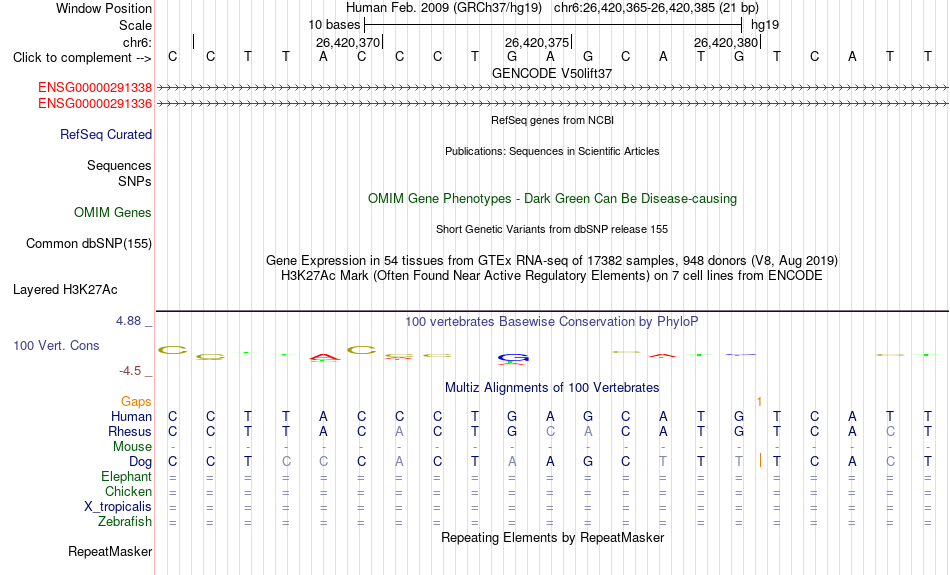Click the 26,420,370 ruler position
This screenshot has height=575, width=950.
[x=348, y=42]
